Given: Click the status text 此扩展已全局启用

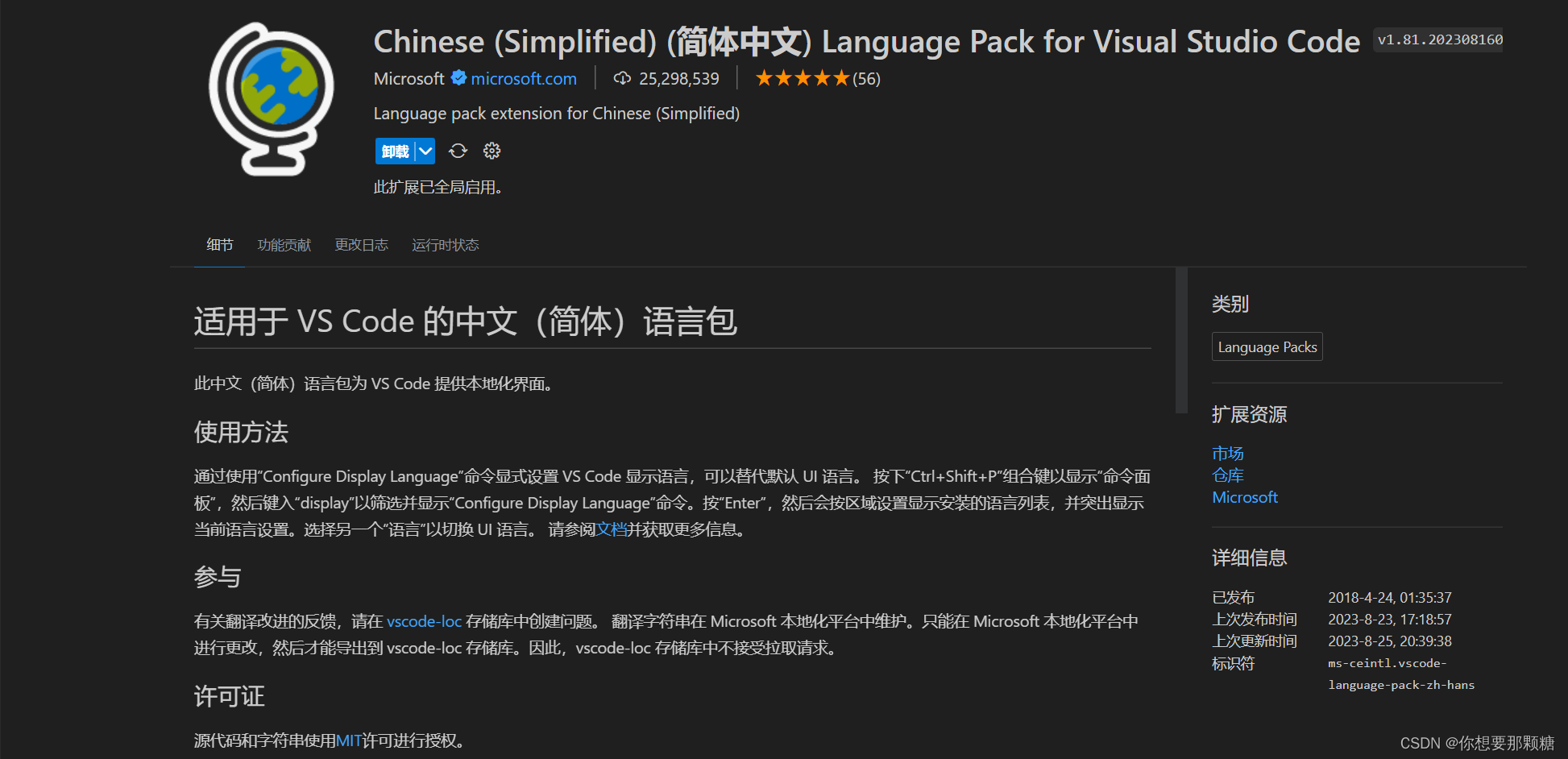Looking at the screenshot, I should [x=438, y=187].
